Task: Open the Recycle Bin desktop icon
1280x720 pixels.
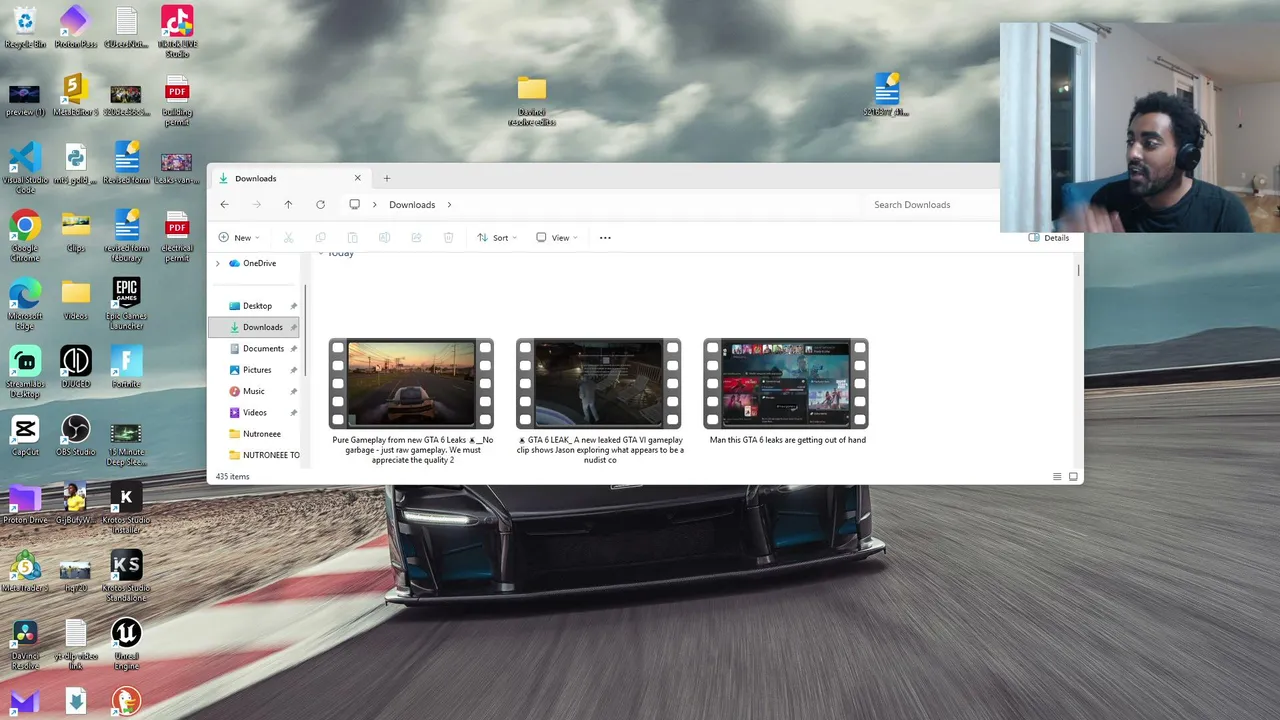Action: coord(25,27)
